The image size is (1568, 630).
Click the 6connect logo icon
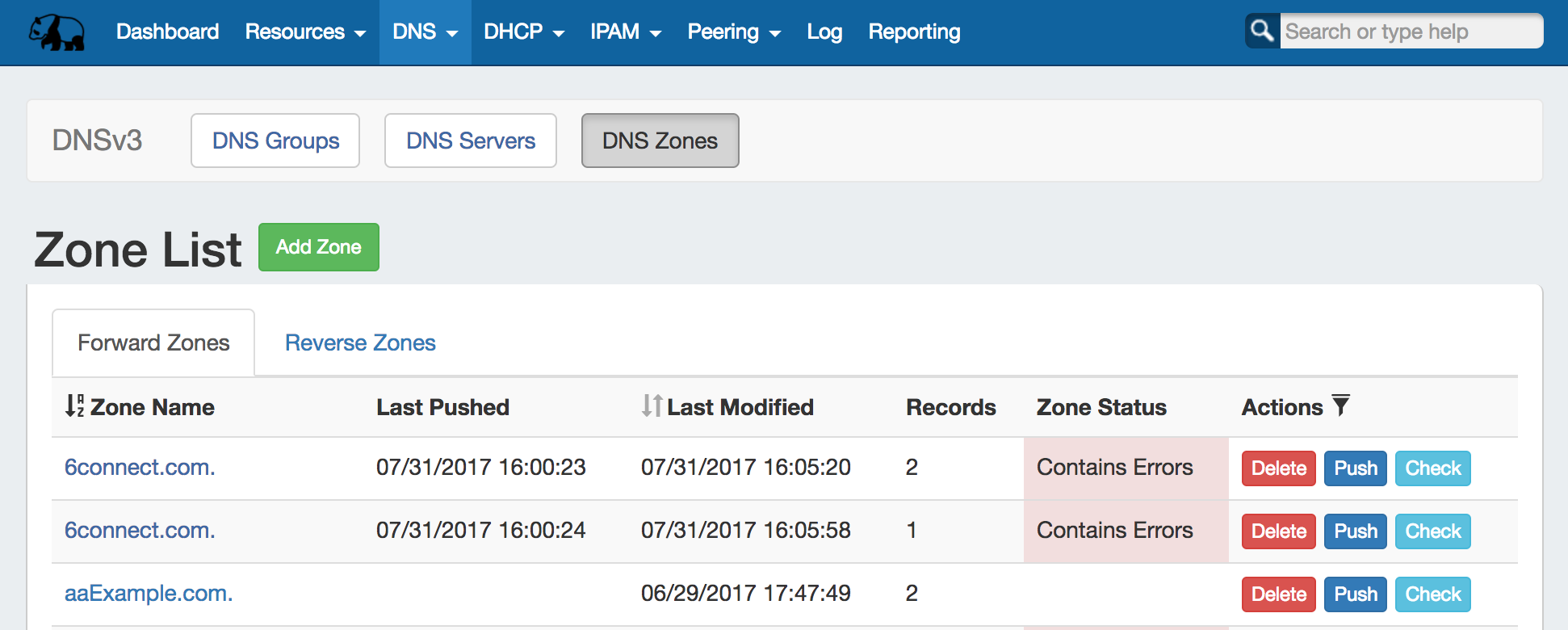click(57, 32)
